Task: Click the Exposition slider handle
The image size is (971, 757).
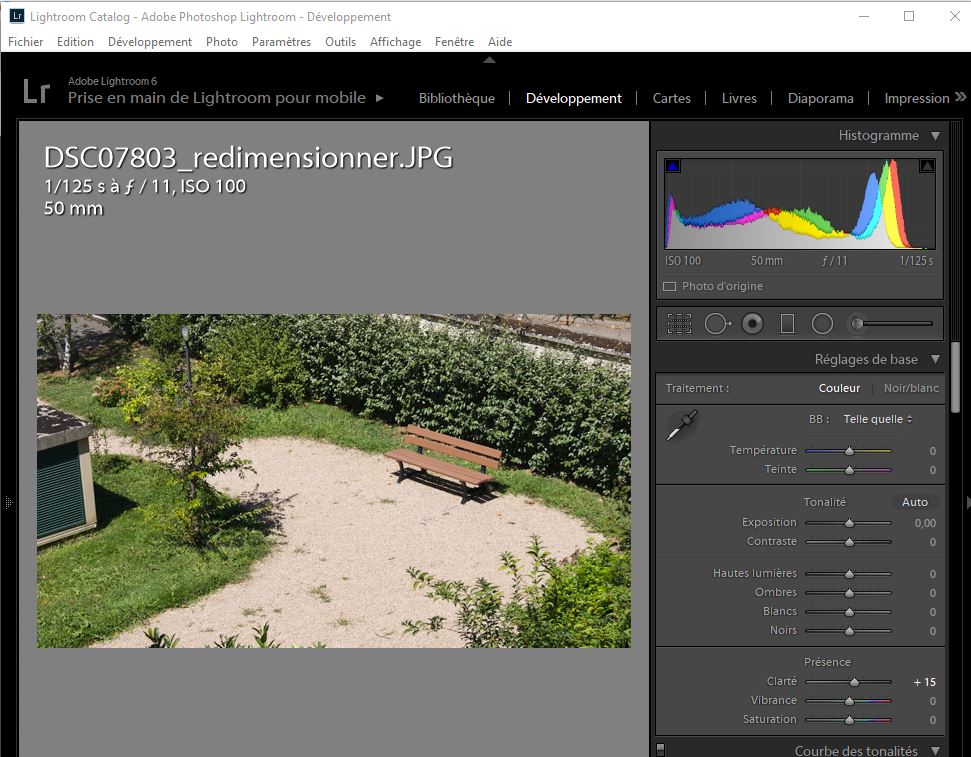Action: (850, 523)
